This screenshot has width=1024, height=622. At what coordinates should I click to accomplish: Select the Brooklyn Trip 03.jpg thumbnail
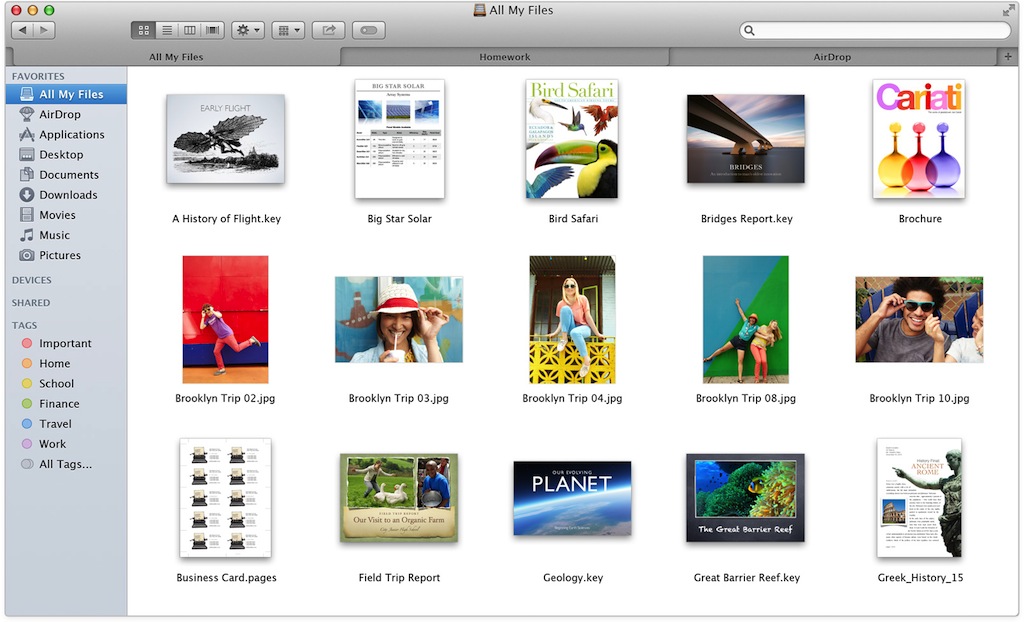(x=398, y=318)
